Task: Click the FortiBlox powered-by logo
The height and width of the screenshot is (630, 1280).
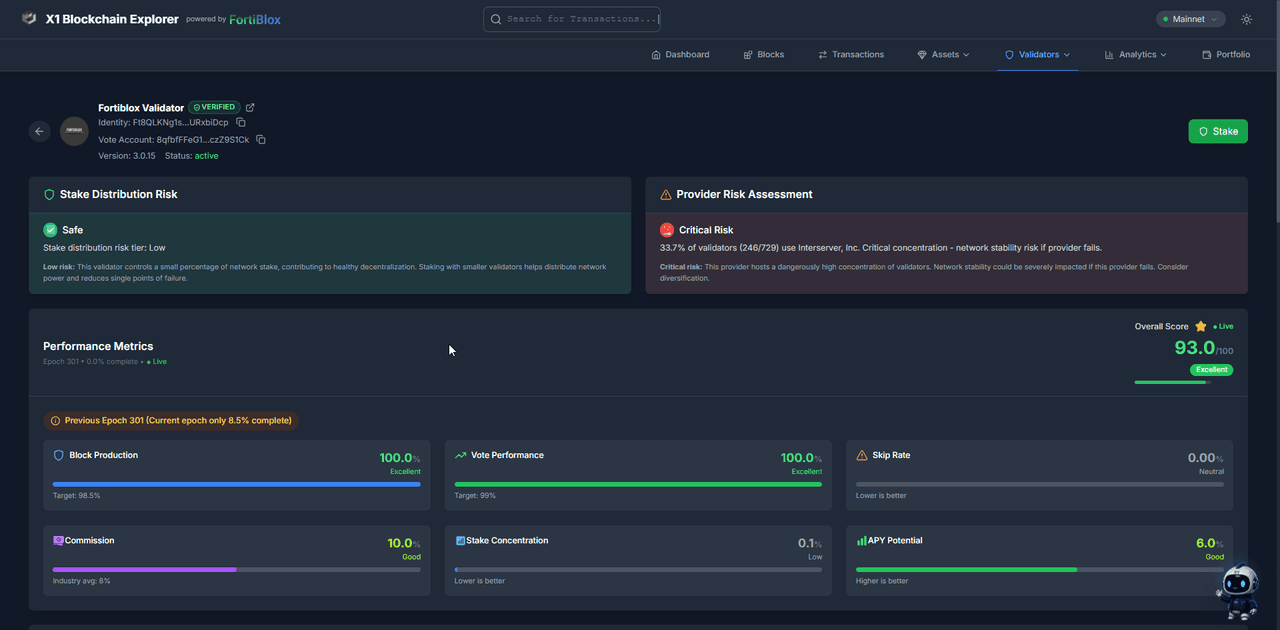Action: pos(255,19)
